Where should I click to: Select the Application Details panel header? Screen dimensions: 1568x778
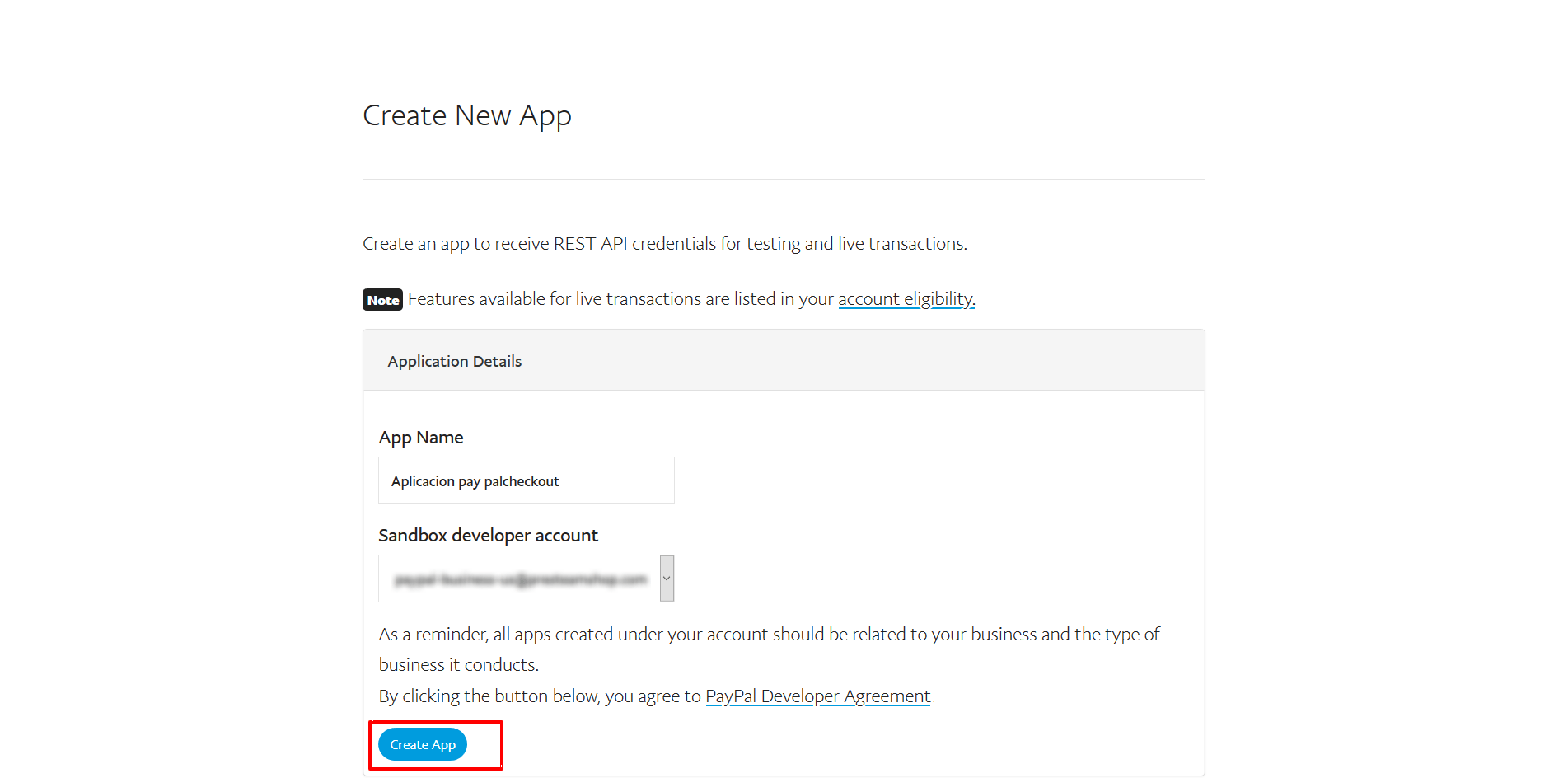click(783, 361)
